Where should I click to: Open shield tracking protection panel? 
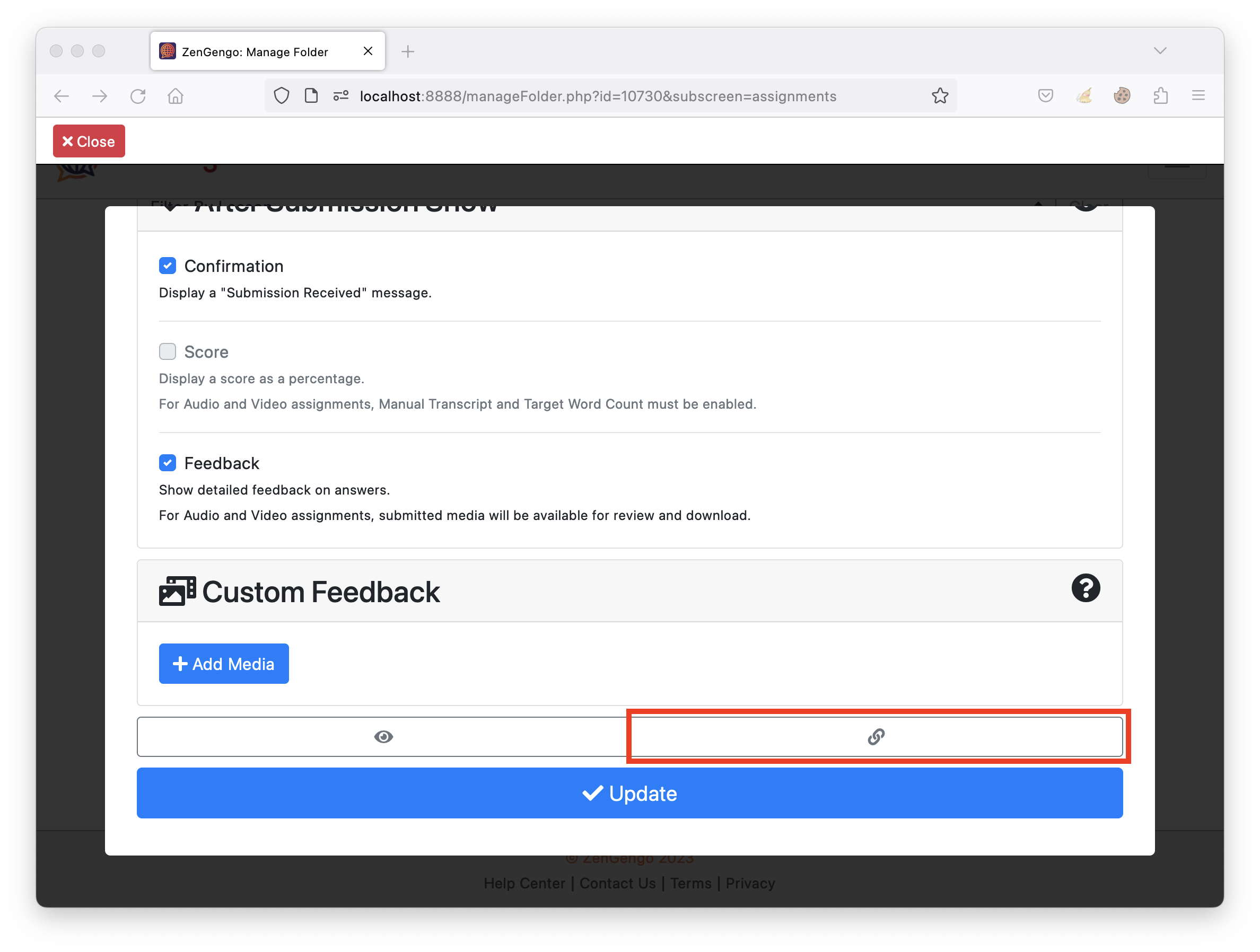click(282, 95)
